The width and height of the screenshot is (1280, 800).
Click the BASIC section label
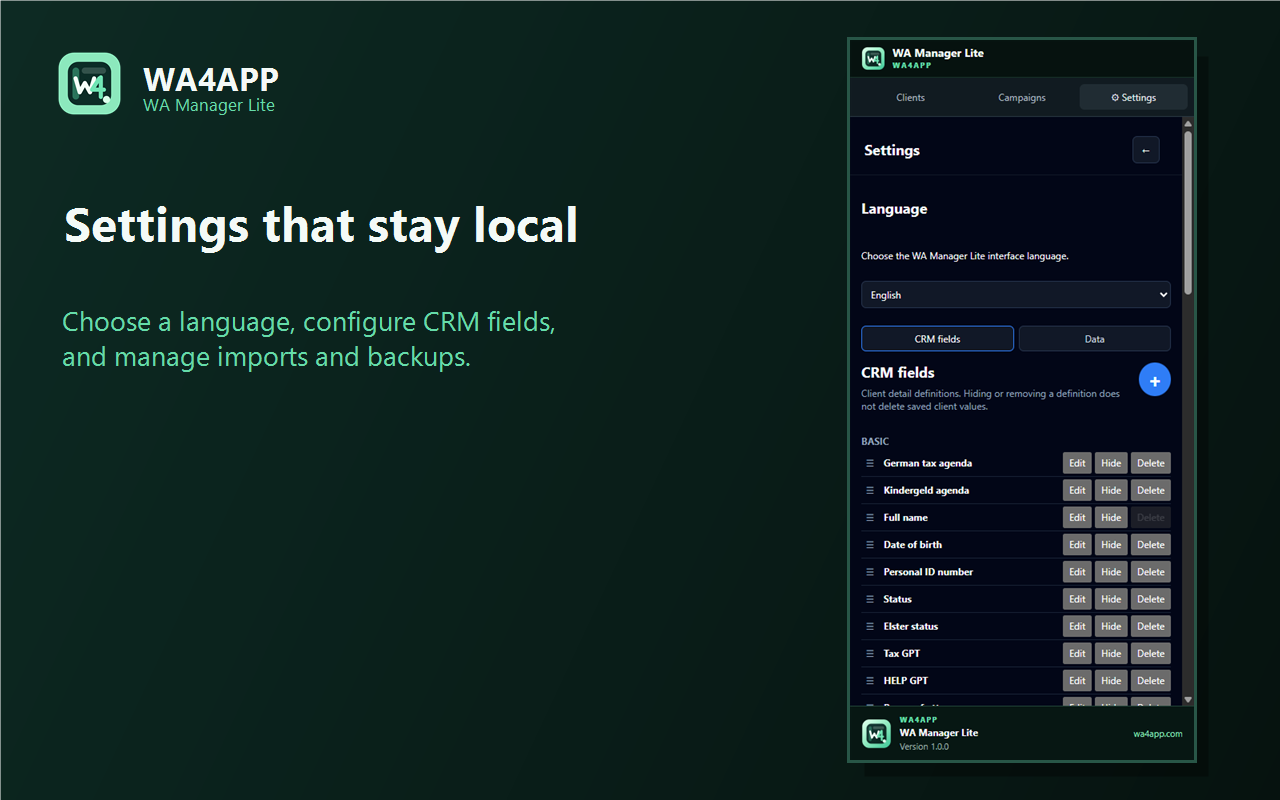pyautogui.click(x=875, y=441)
